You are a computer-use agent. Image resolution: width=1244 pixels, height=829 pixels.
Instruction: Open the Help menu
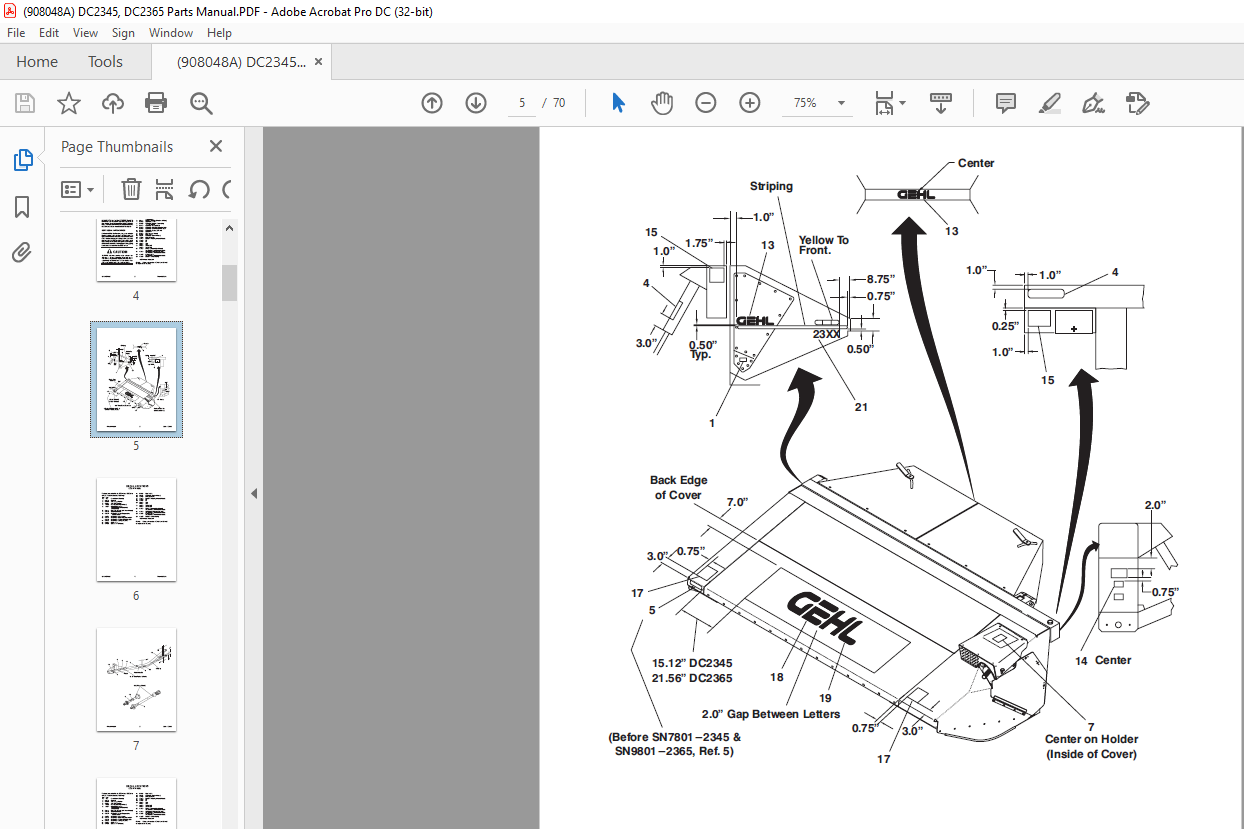(219, 33)
